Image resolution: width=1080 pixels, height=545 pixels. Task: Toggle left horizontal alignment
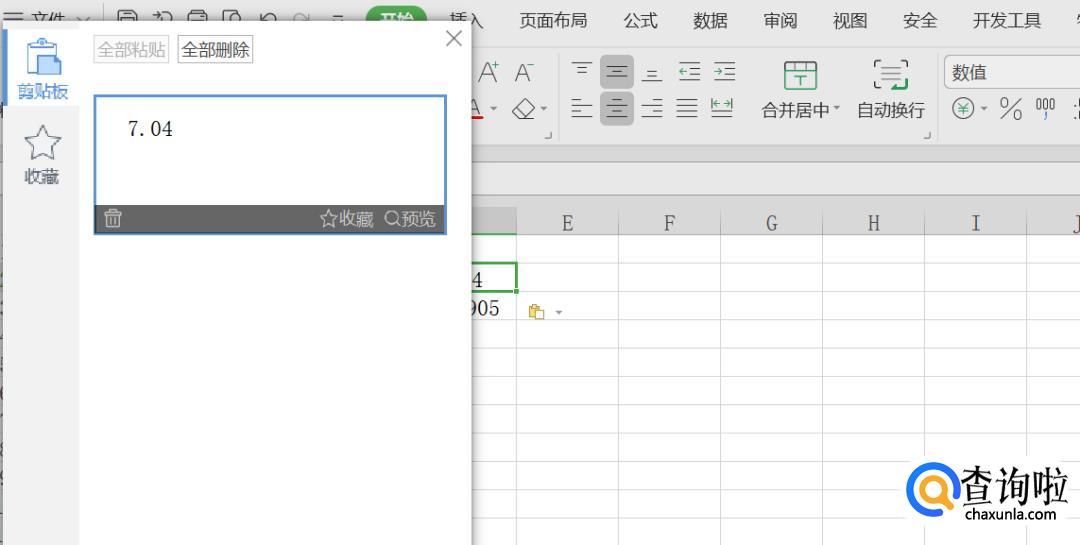pos(582,108)
